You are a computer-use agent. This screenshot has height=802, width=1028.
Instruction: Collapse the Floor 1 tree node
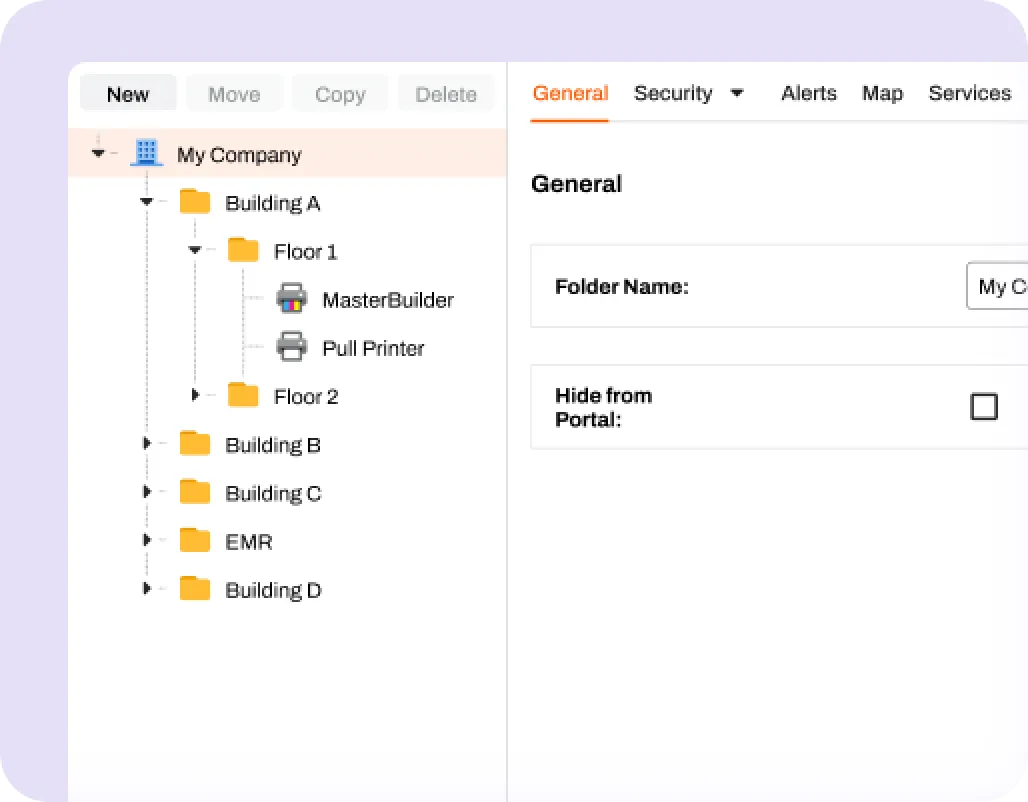click(x=195, y=250)
